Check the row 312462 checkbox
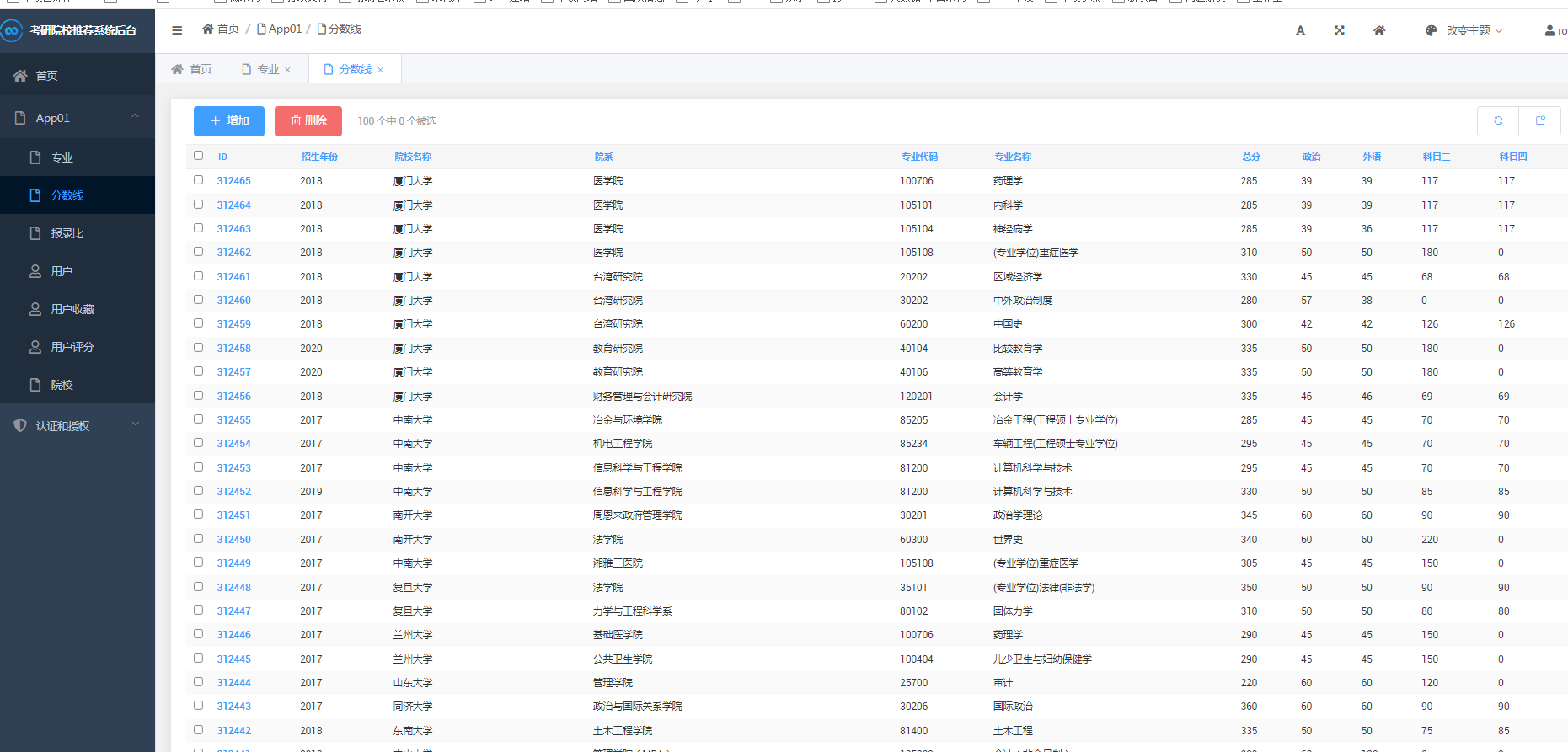This screenshot has height=752, width=1568. (x=199, y=252)
